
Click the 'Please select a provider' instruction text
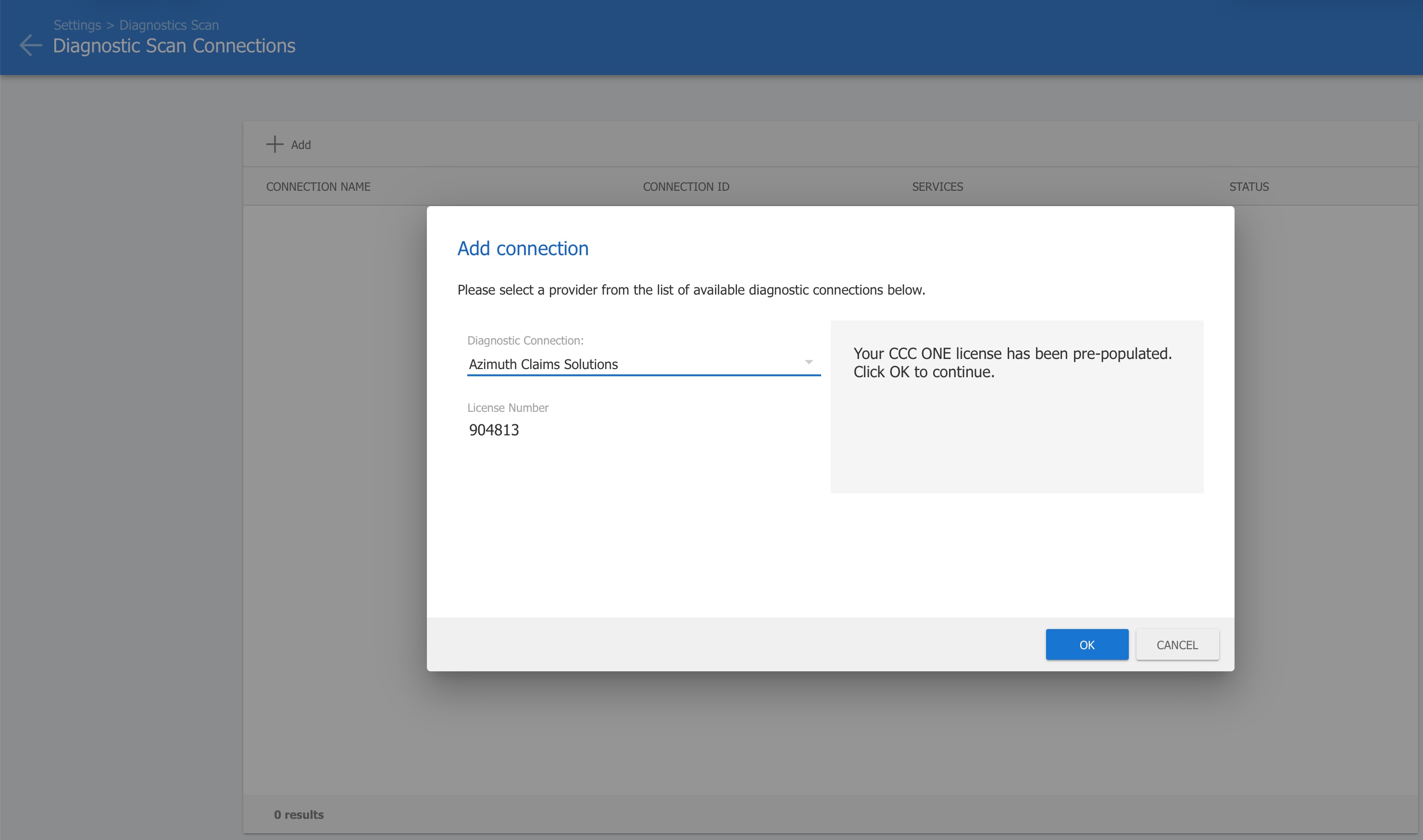(691, 290)
